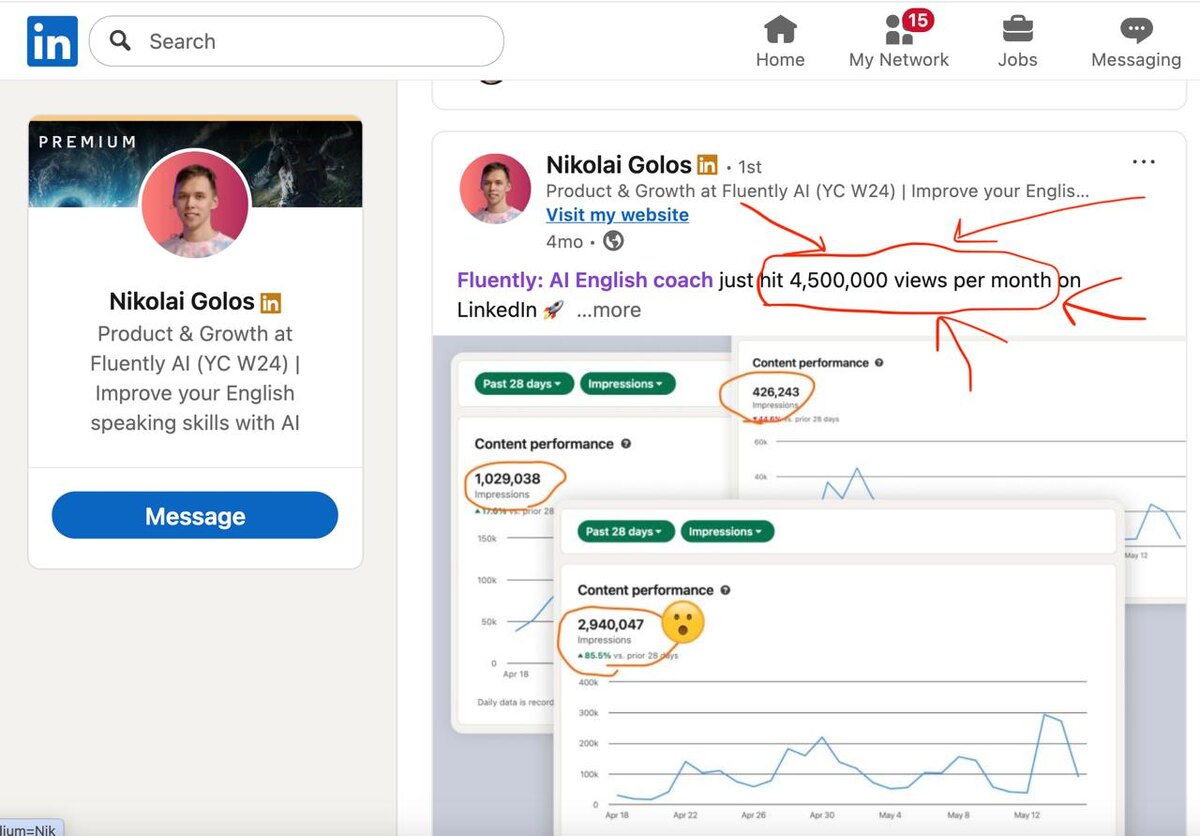Open the Messaging tab
Viewport: 1200px width, 836px height.
pos(1136,42)
